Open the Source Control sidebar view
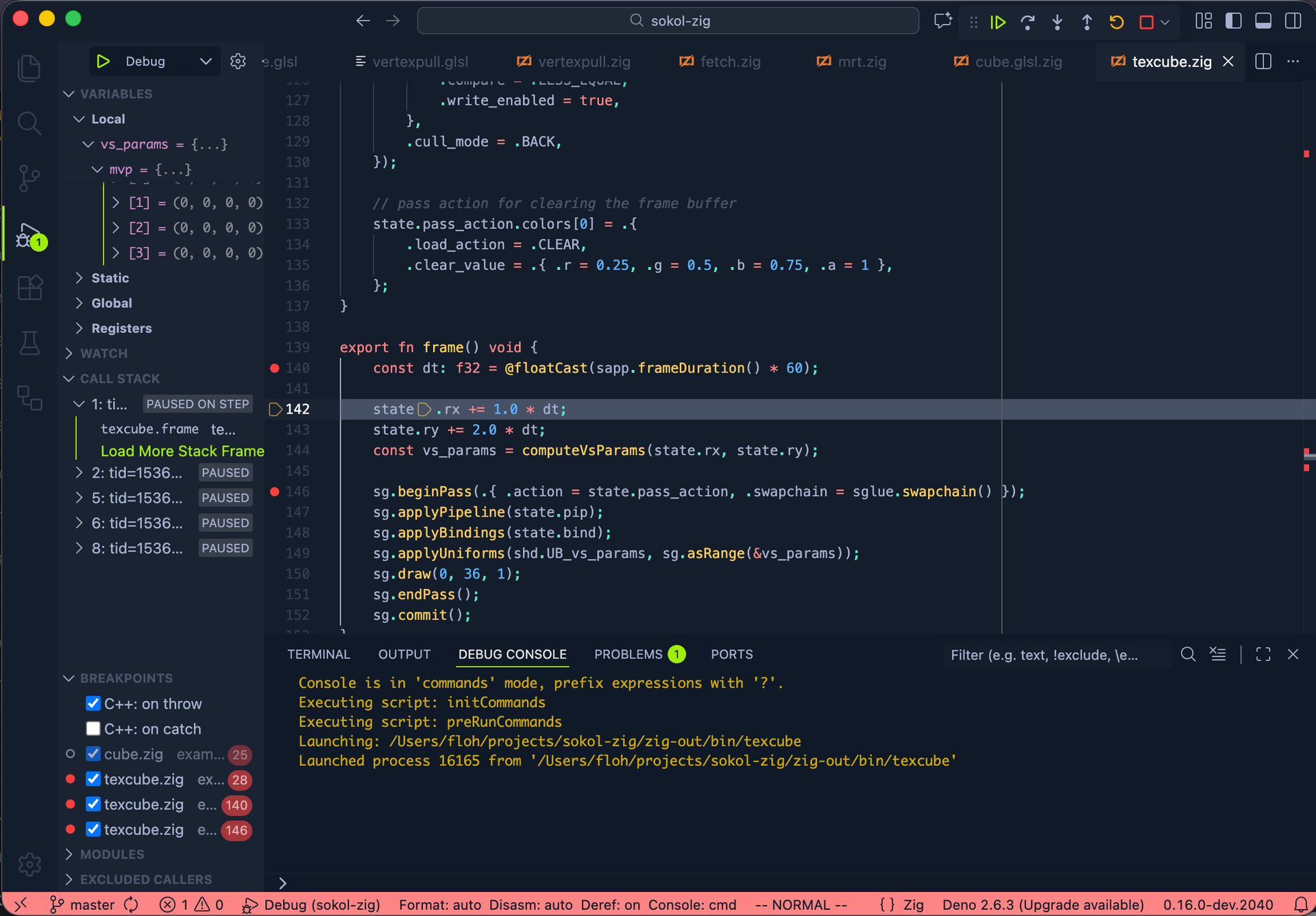Screen dimensions: 1316x916 pos(29,178)
